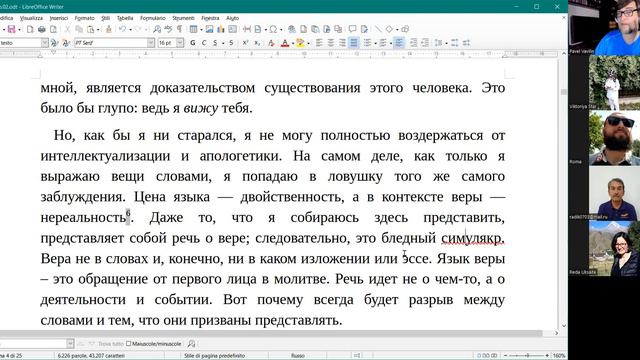
Task: Open font name dropdown arrow
Action: click(x=151, y=43)
